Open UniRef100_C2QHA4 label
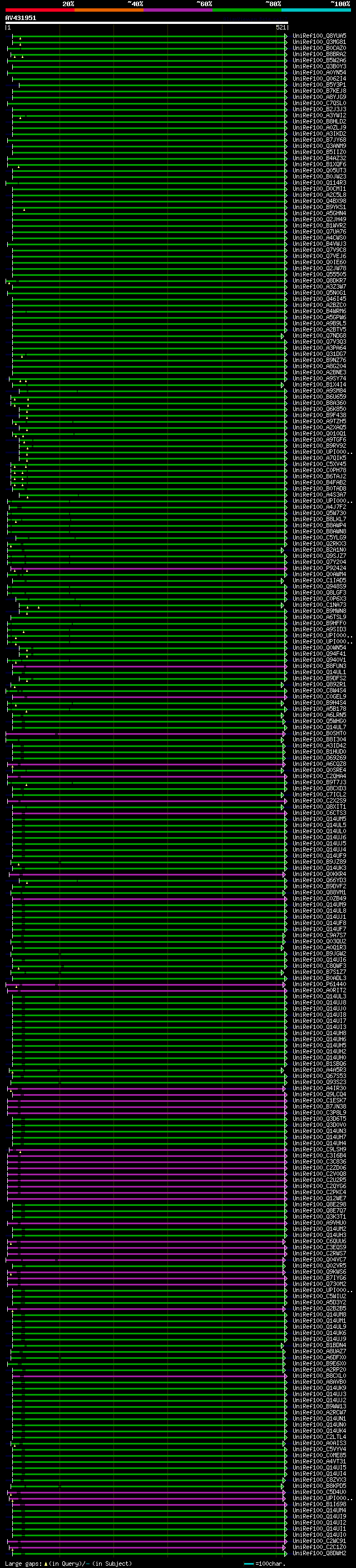The width and height of the screenshot is (356, 1568). (319, 776)
